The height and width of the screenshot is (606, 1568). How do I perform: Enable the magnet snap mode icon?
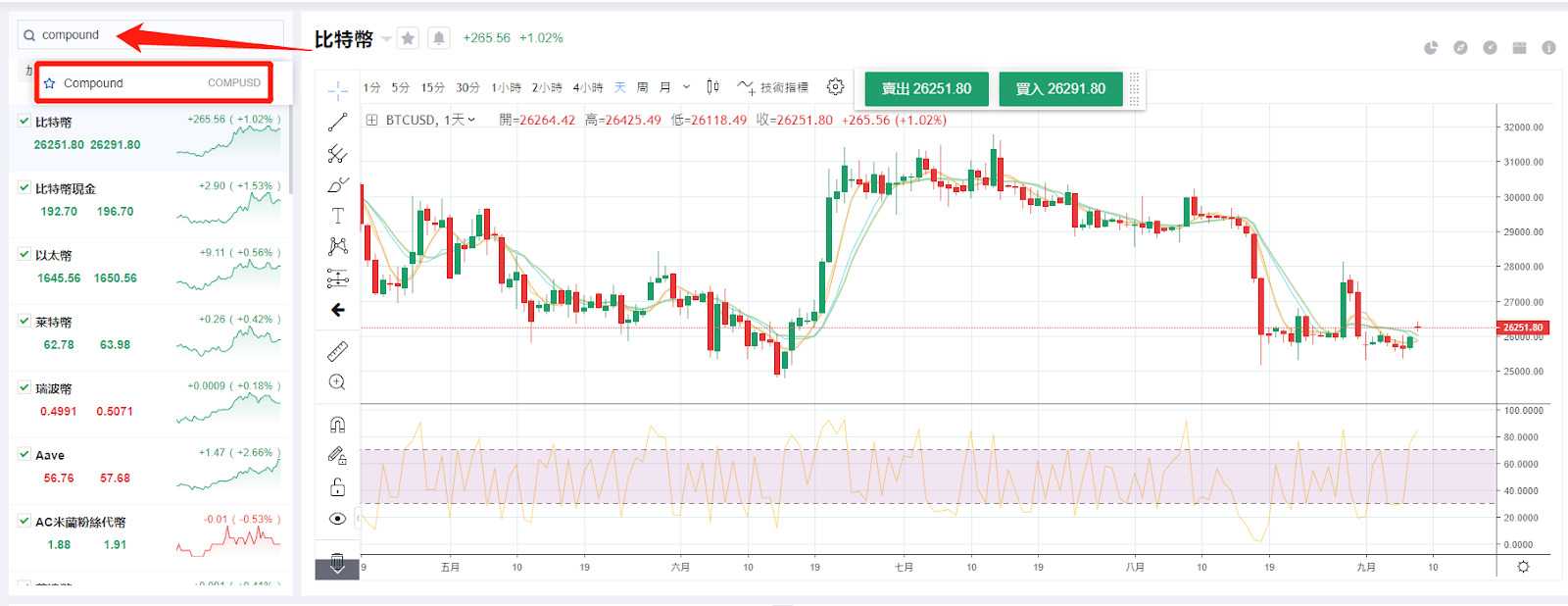[337, 425]
